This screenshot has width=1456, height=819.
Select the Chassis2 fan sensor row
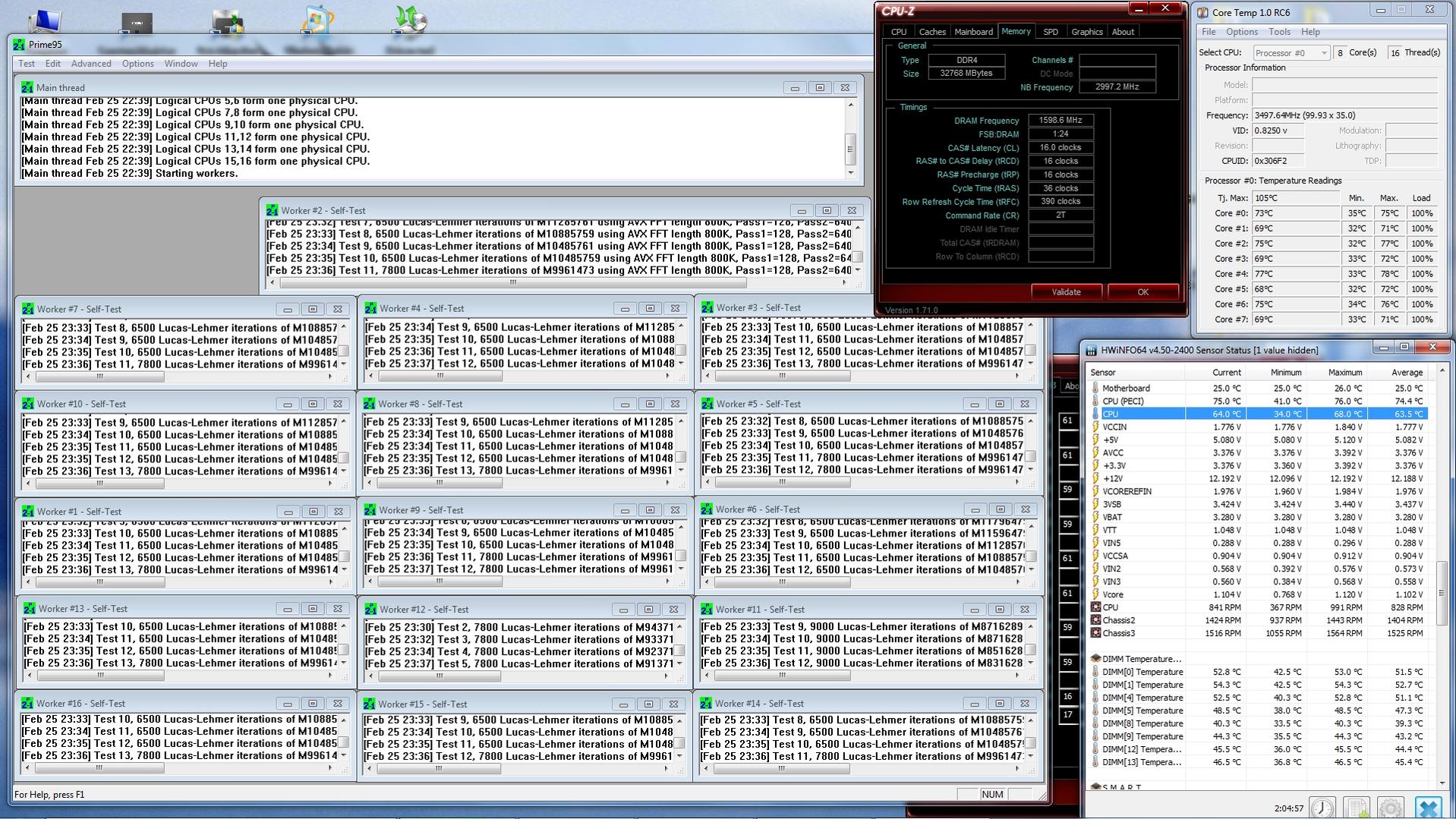point(1258,621)
